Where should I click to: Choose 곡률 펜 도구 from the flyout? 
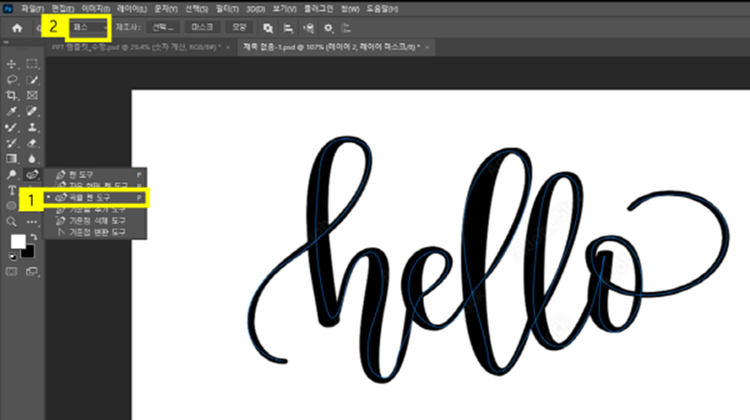[x=95, y=198]
